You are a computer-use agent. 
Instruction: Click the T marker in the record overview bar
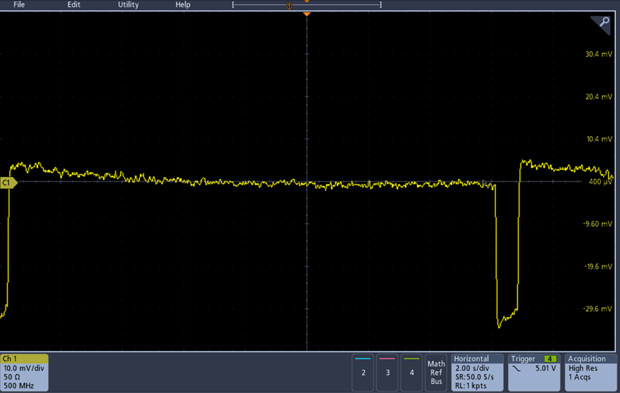[289, 6]
